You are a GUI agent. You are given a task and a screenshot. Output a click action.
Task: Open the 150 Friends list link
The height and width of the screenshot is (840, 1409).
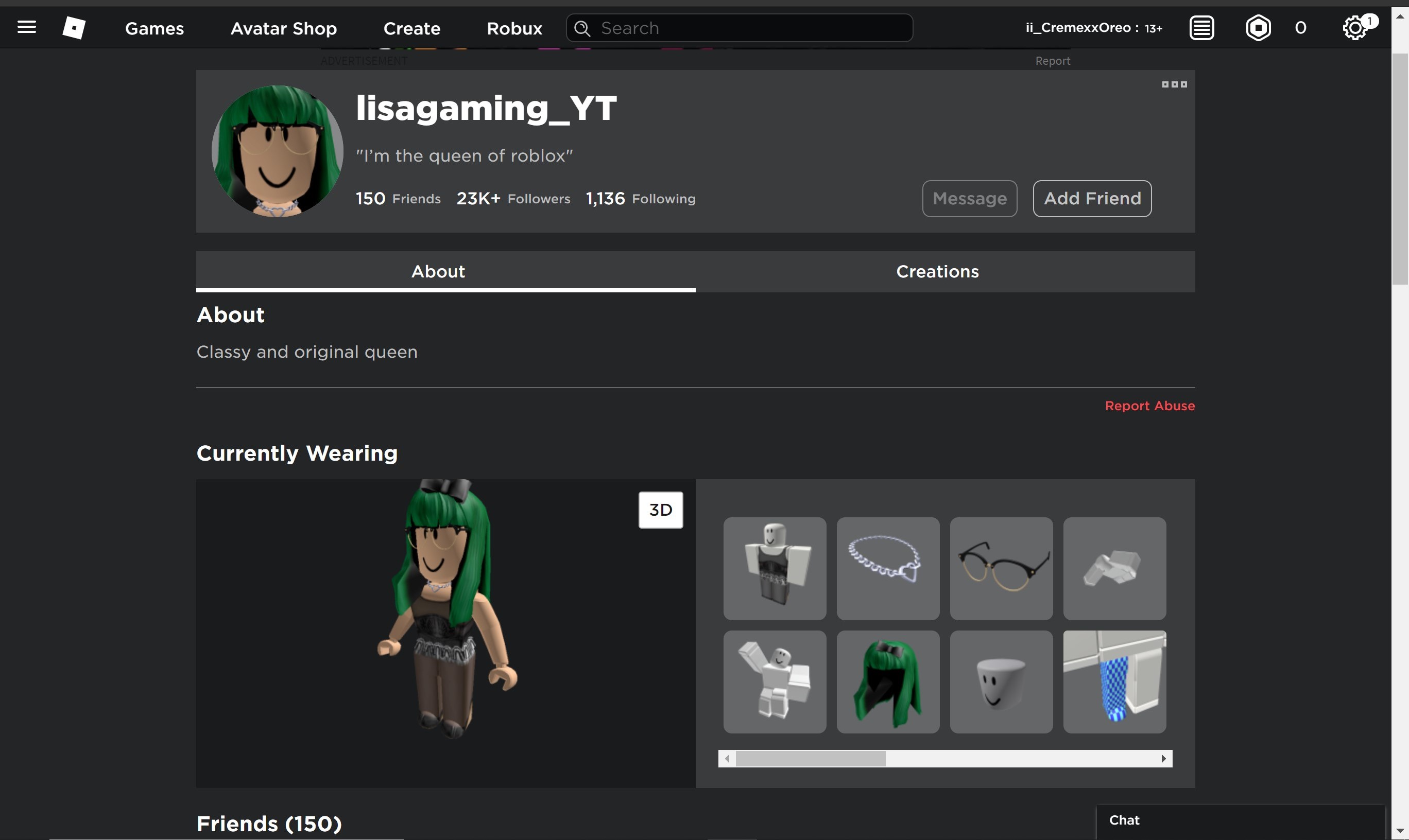coord(398,199)
